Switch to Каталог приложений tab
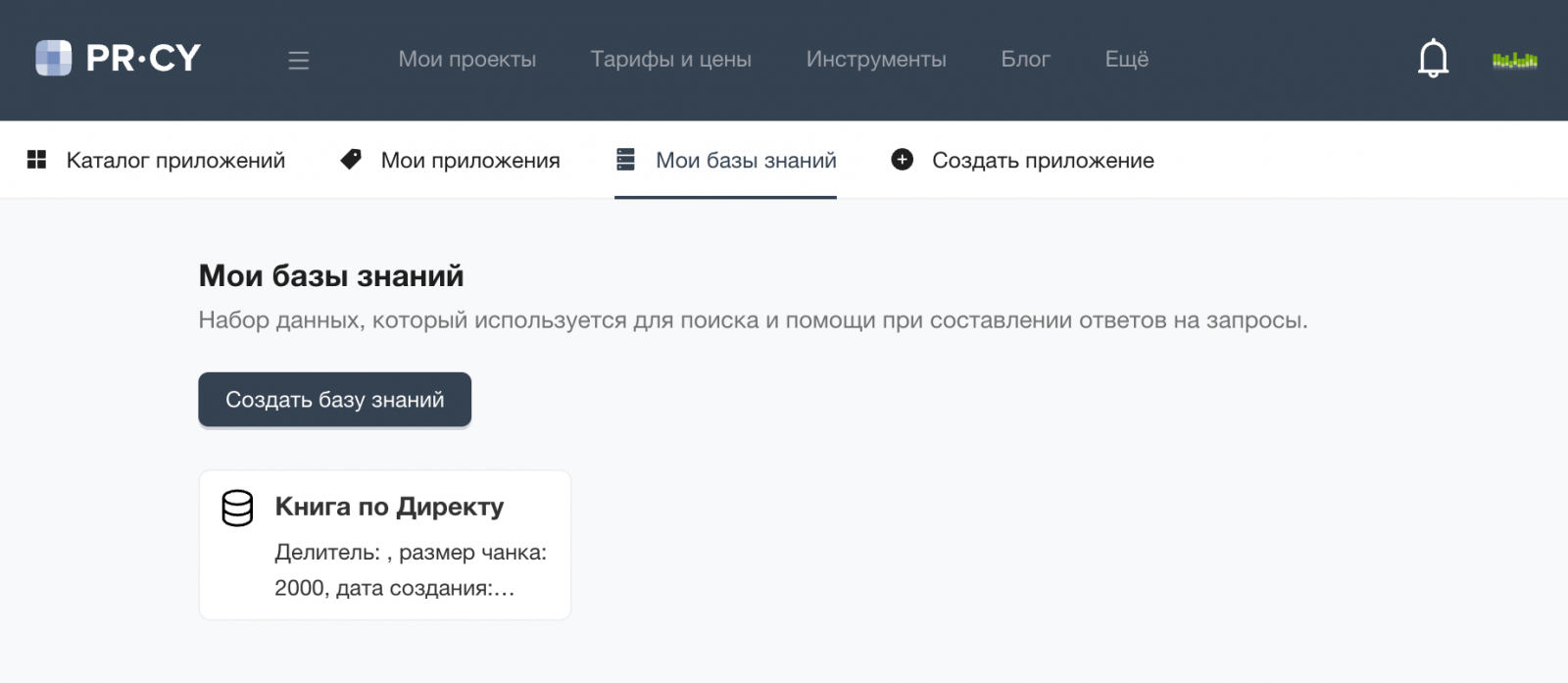Viewport: 1568px width, 683px height. 175,161
